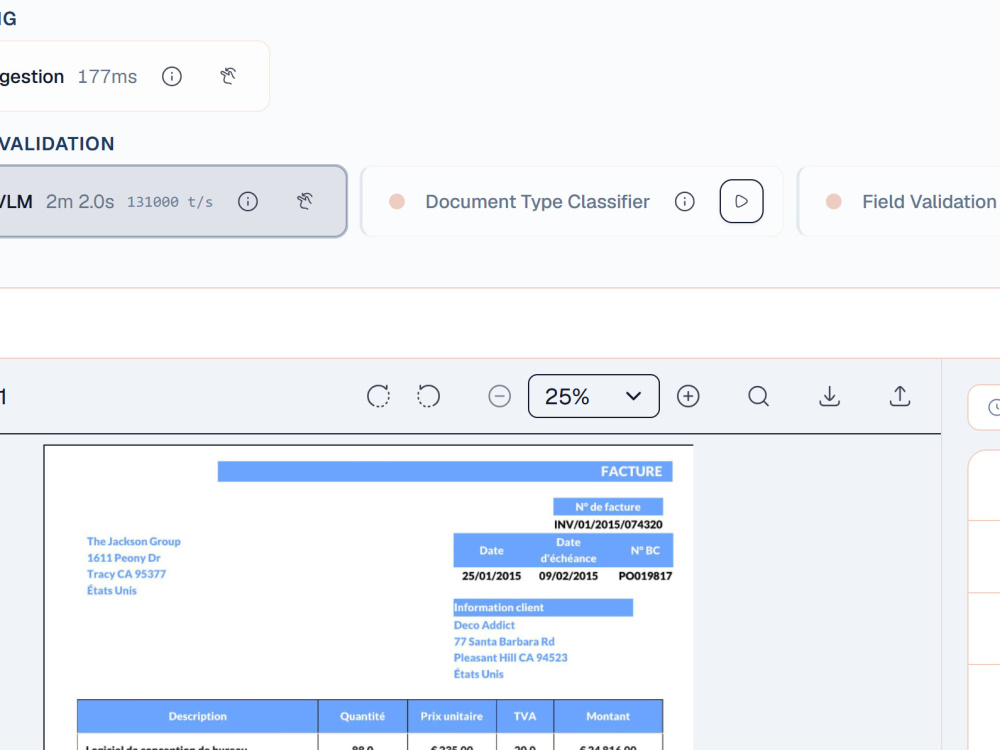Show info for the VLM 2m 2.0s step

(x=248, y=202)
